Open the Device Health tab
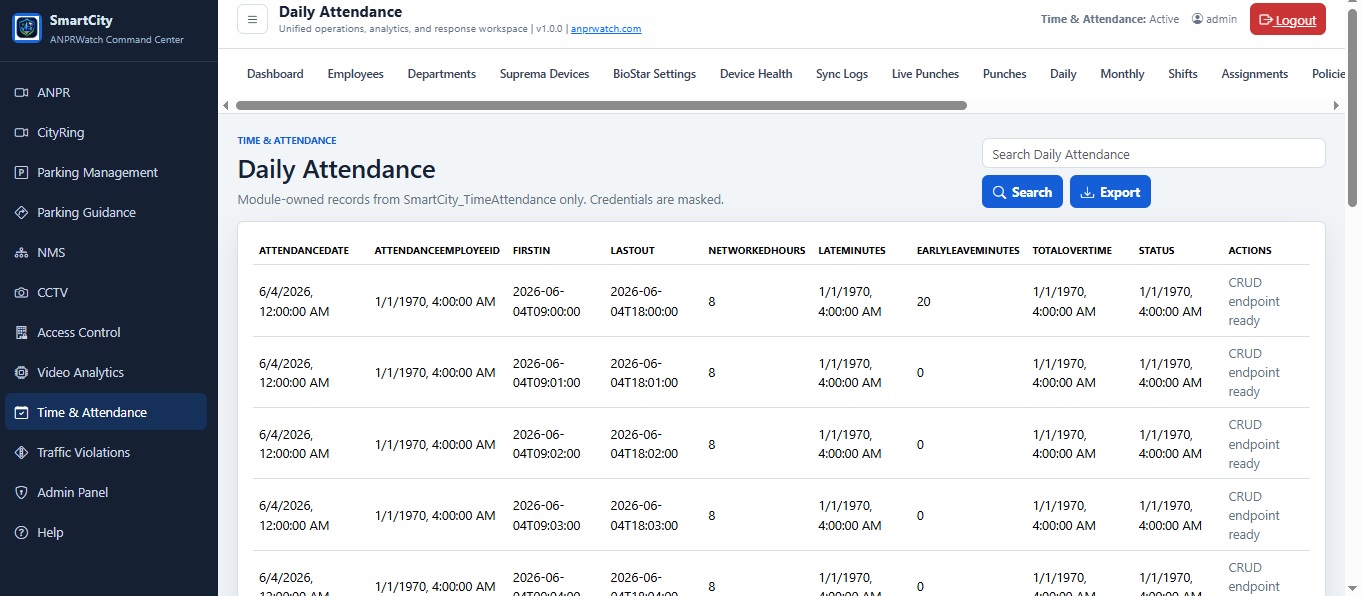Image resolution: width=1366 pixels, height=596 pixels. tap(755, 74)
